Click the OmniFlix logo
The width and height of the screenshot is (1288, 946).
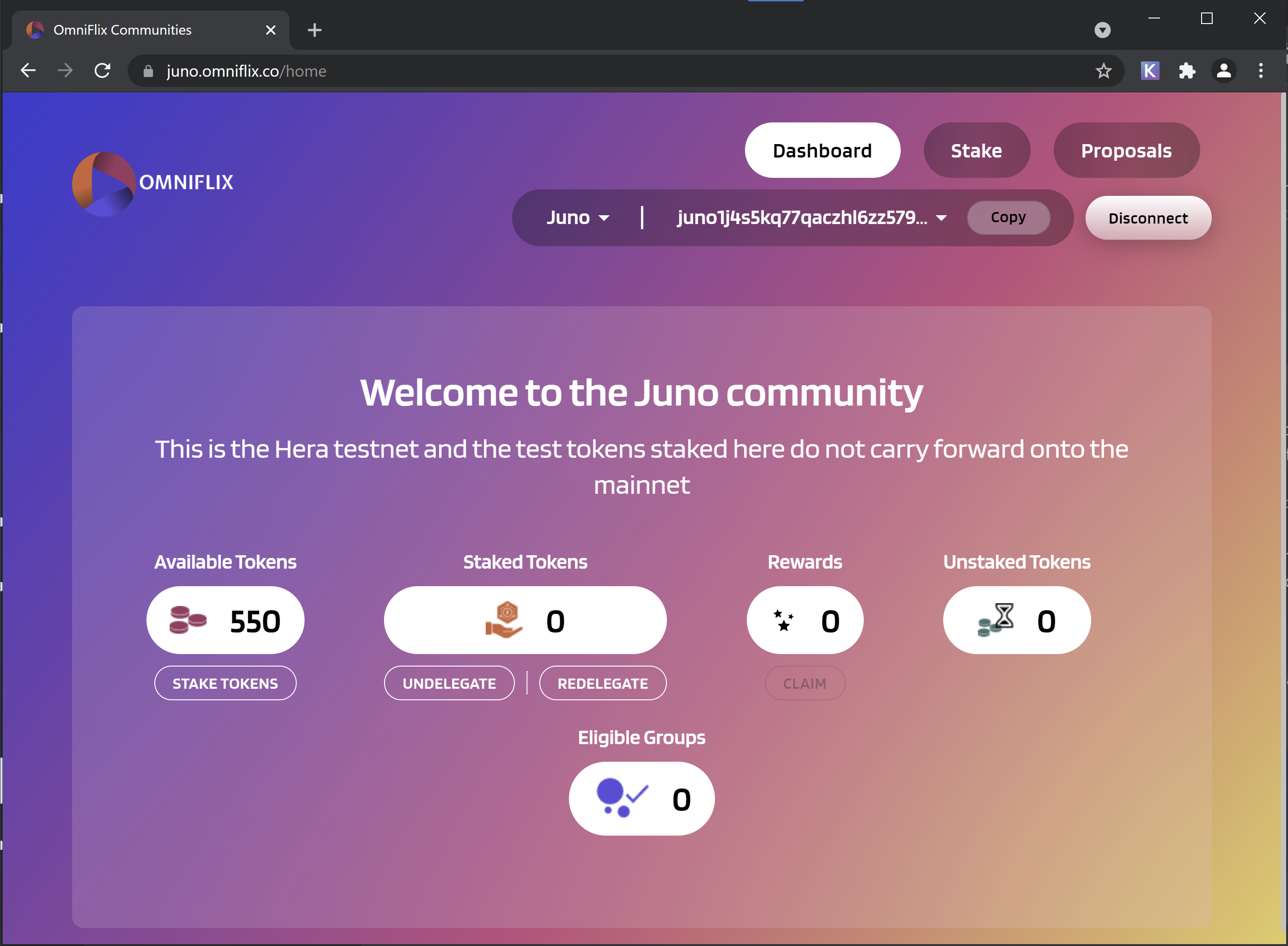153,184
